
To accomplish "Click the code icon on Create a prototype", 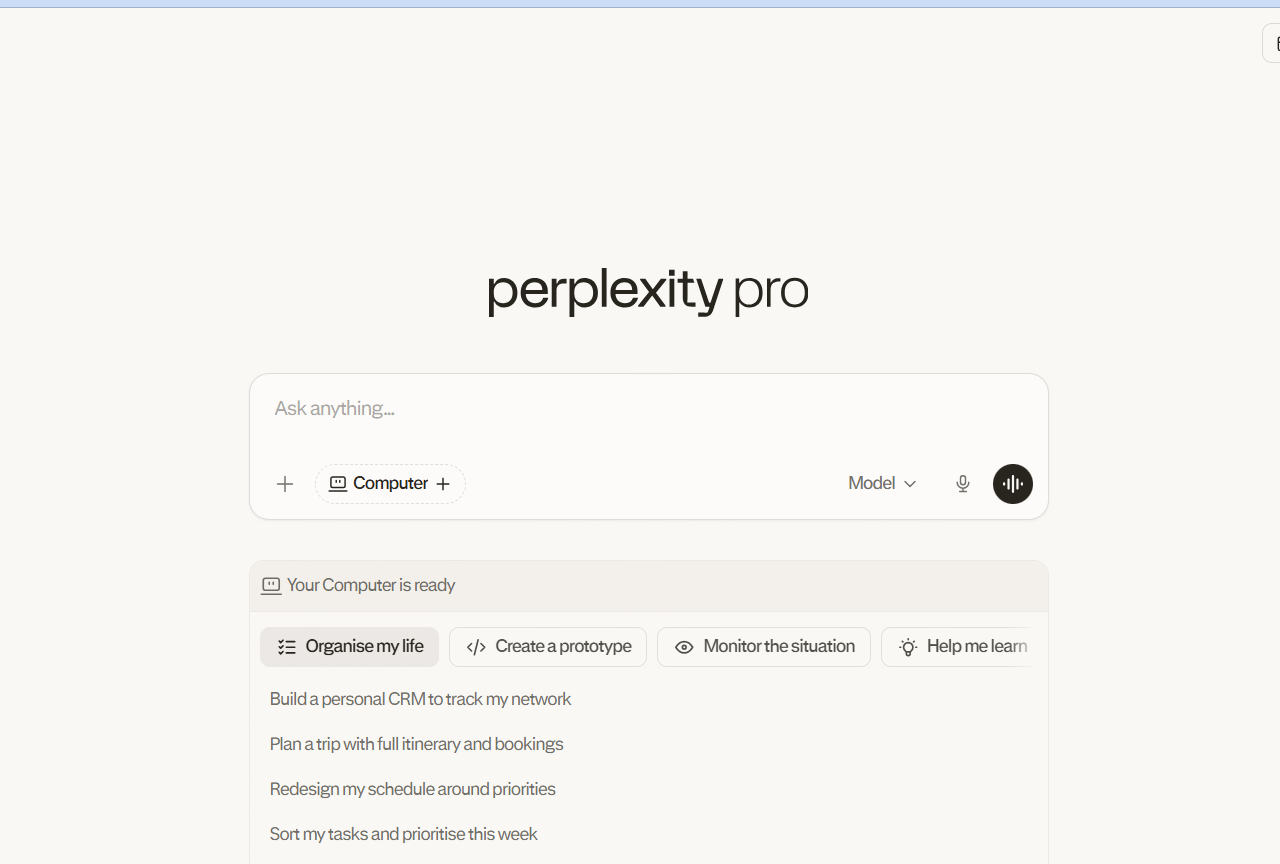I will pyautogui.click(x=475, y=646).
